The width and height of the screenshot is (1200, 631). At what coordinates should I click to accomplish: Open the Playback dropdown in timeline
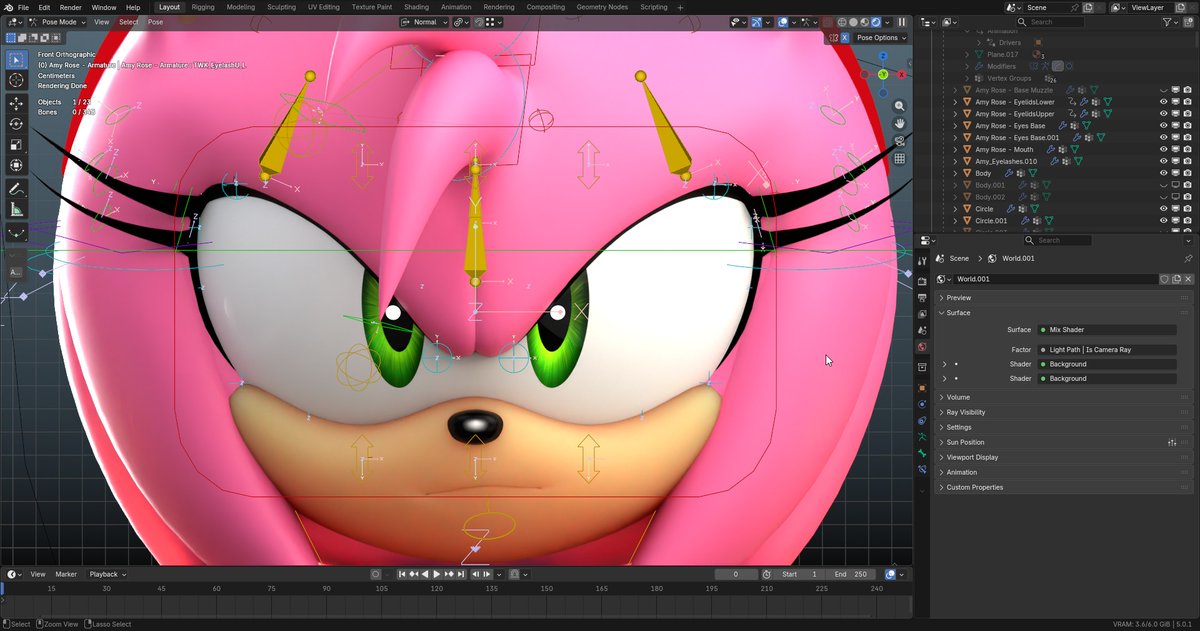click(107, 574)
